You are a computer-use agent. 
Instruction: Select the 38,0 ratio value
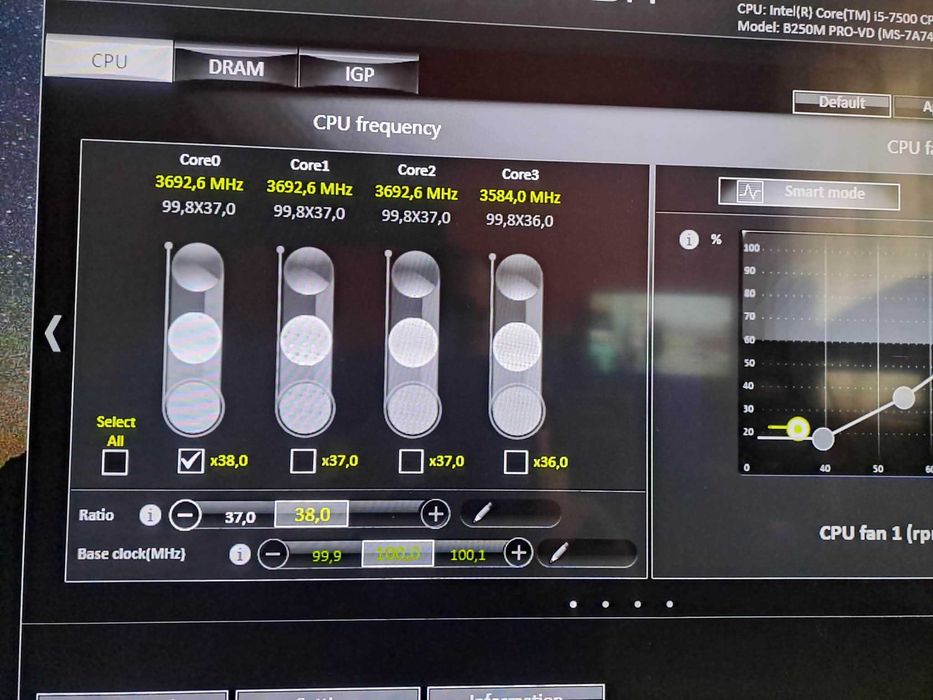pyautogui.click(x=311, y=514)
